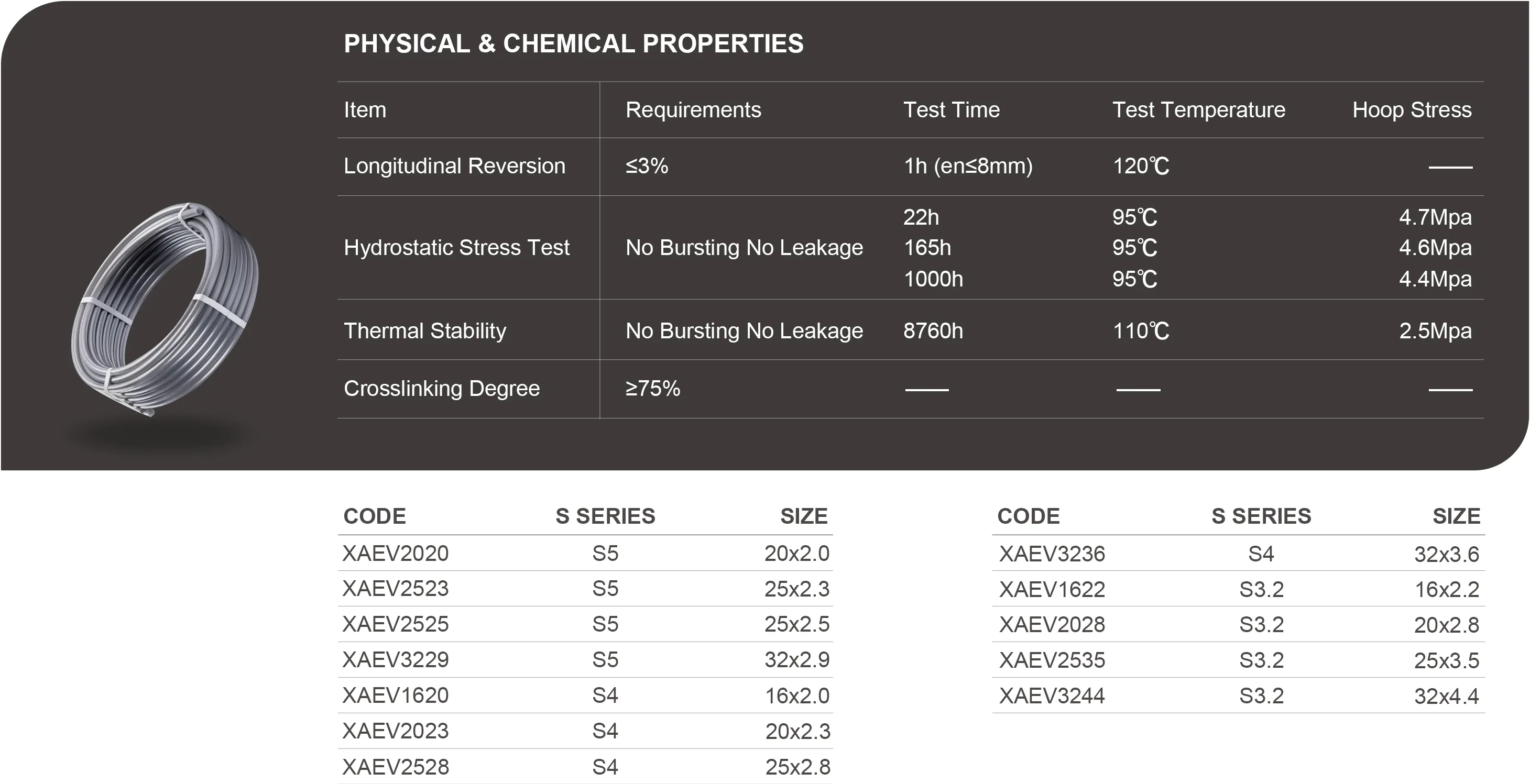Click the Crosslinking Degree item

(441, 388)
